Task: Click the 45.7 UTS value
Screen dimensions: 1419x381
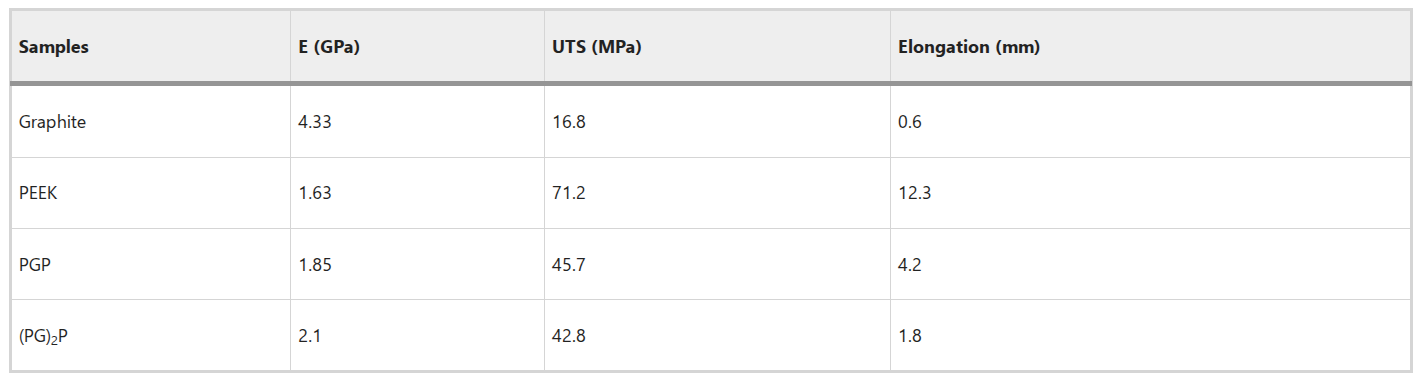Action: 568,265
